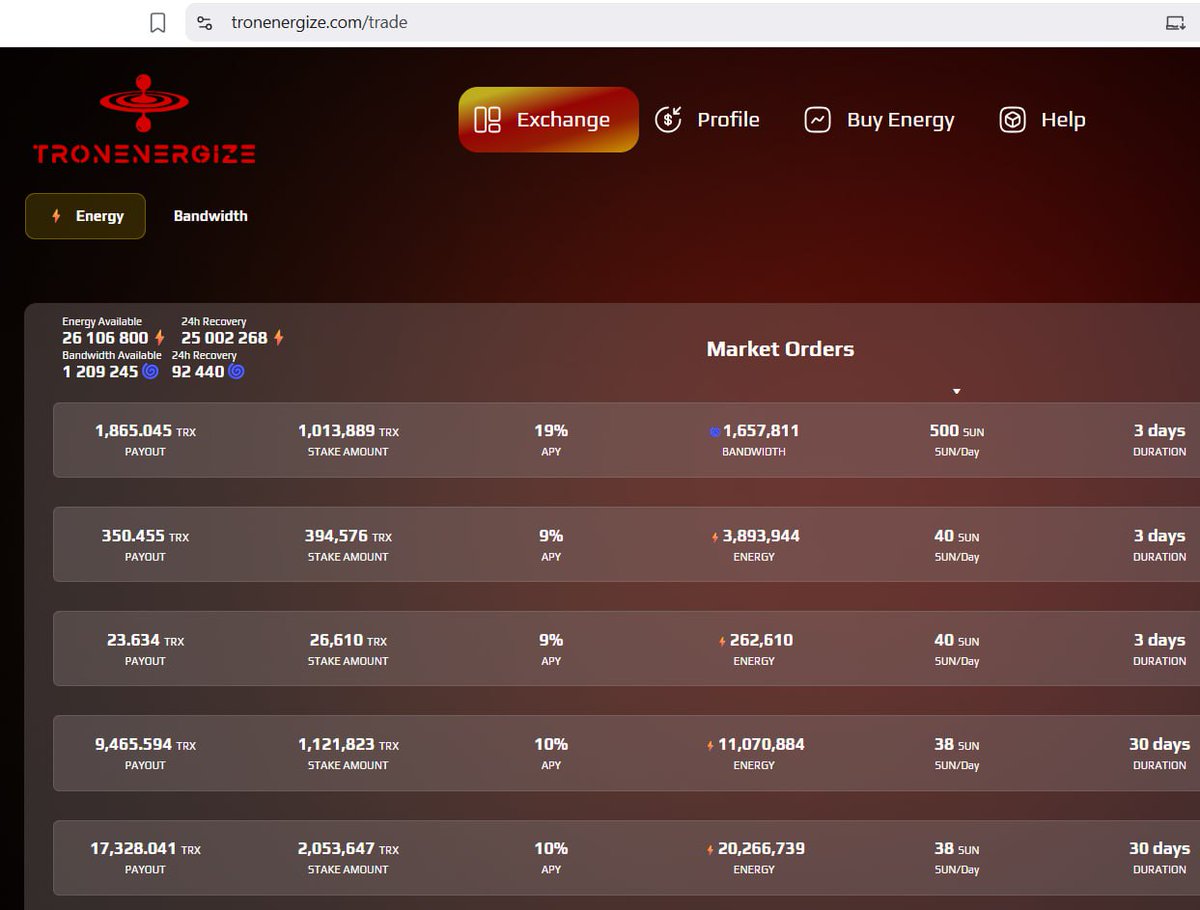Click stake amount 2,053,647 TRX
Screen dimensions: 1200x910
coord(348,848)
